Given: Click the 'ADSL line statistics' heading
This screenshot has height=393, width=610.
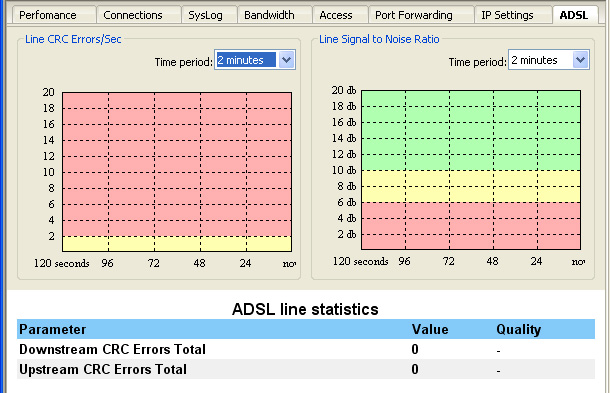Looking at the screenshot, I should tap(305, 309).
